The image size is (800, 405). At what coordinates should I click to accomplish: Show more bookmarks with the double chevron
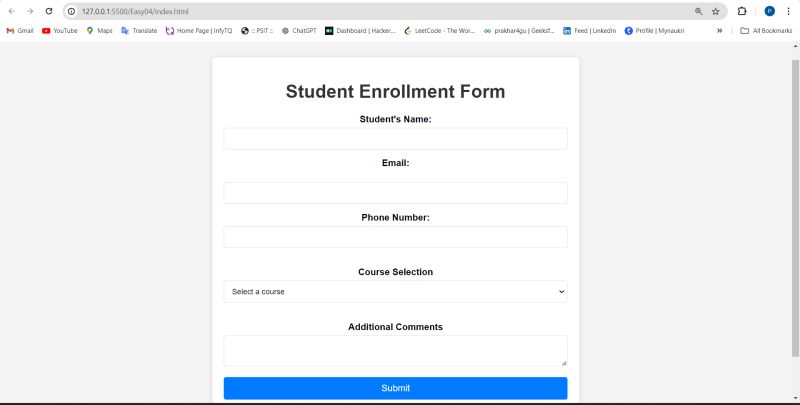pos(719,31)
